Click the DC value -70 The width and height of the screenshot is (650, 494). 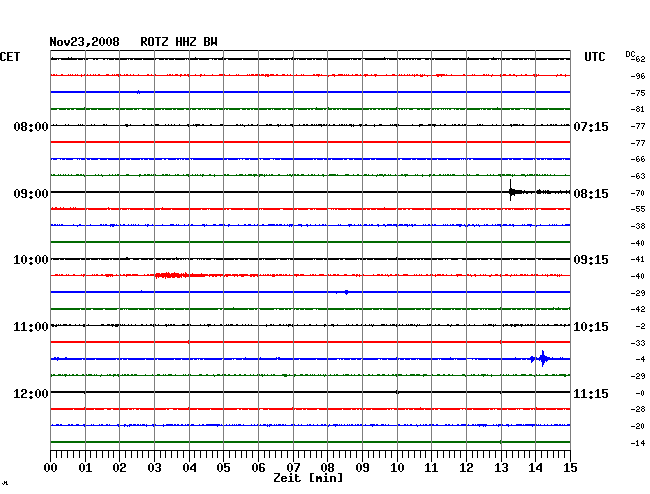point(638,193)
